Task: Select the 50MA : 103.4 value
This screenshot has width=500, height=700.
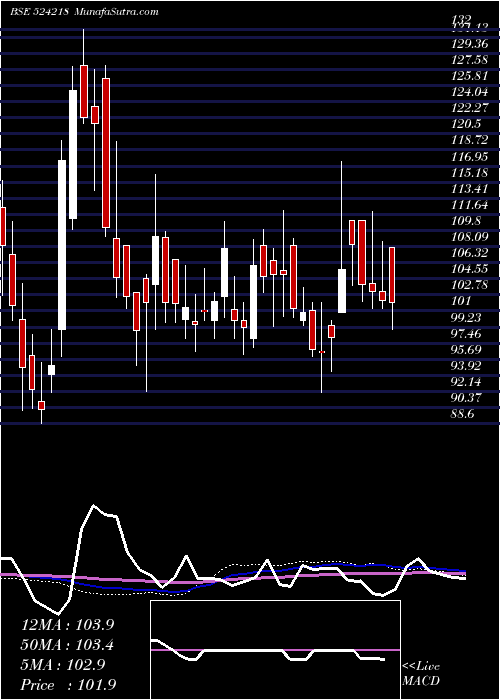Action: 67,645
